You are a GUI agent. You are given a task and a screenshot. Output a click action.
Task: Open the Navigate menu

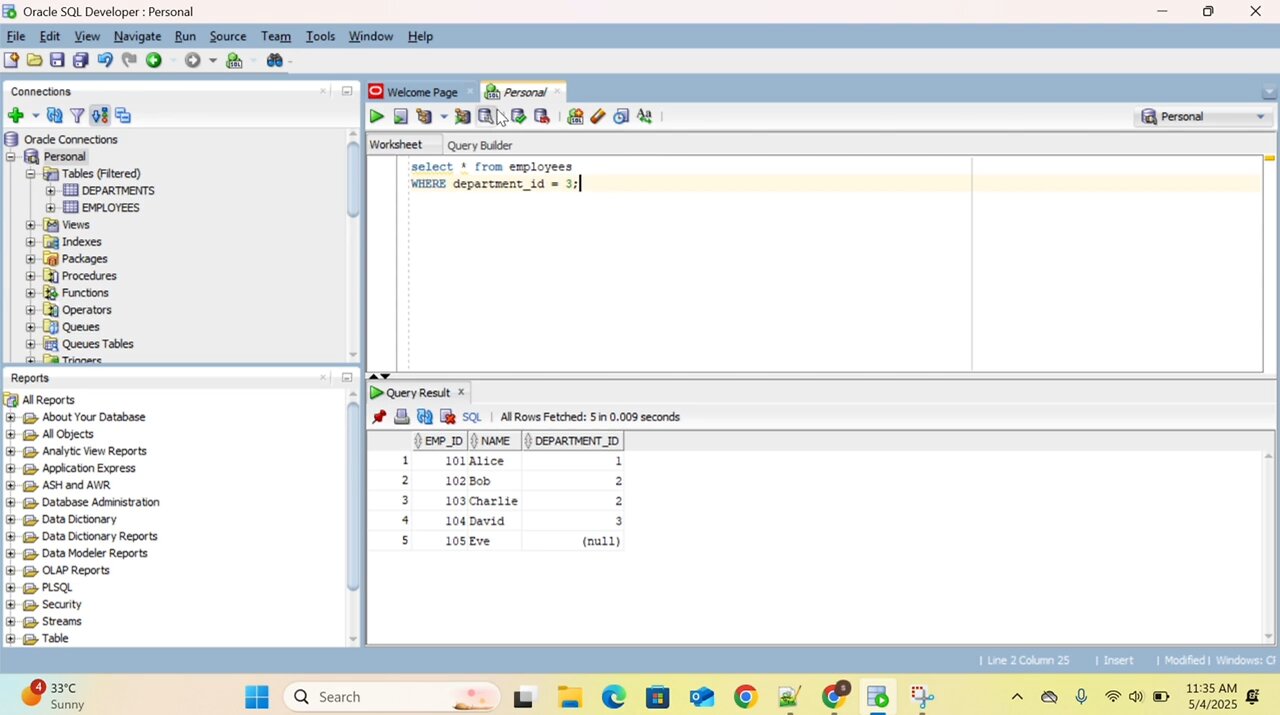(137, 36)
